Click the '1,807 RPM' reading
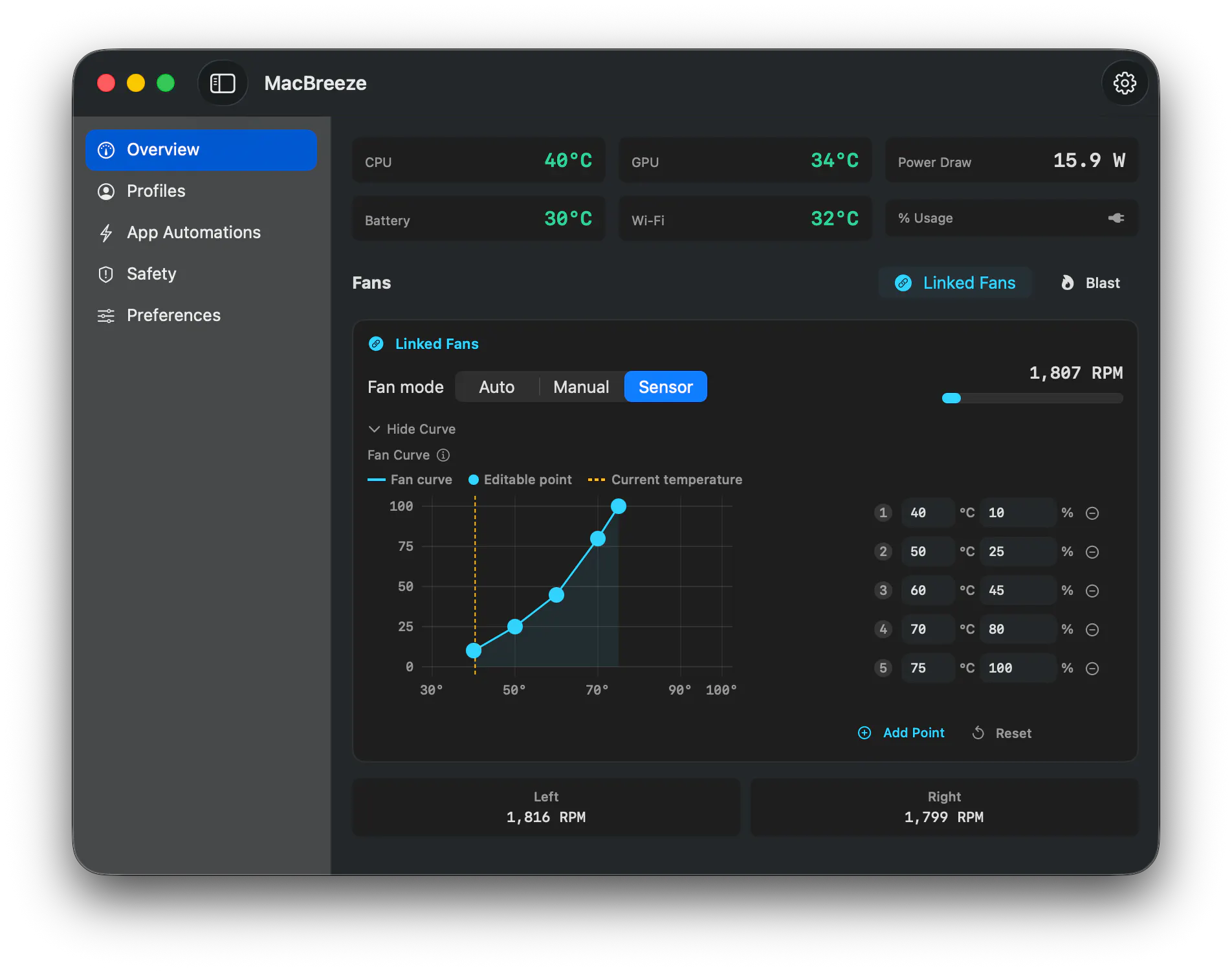The image size is (1232, 971). 1076,373
